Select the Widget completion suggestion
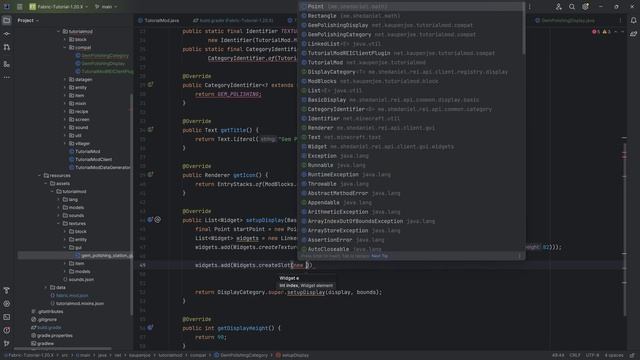 coord(411,147)
